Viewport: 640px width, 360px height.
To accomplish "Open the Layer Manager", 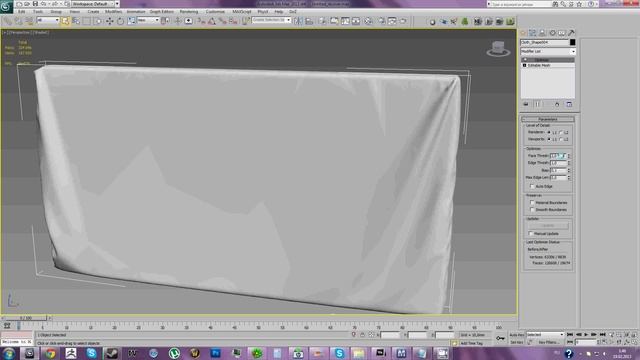I will [x=323, y=21].
